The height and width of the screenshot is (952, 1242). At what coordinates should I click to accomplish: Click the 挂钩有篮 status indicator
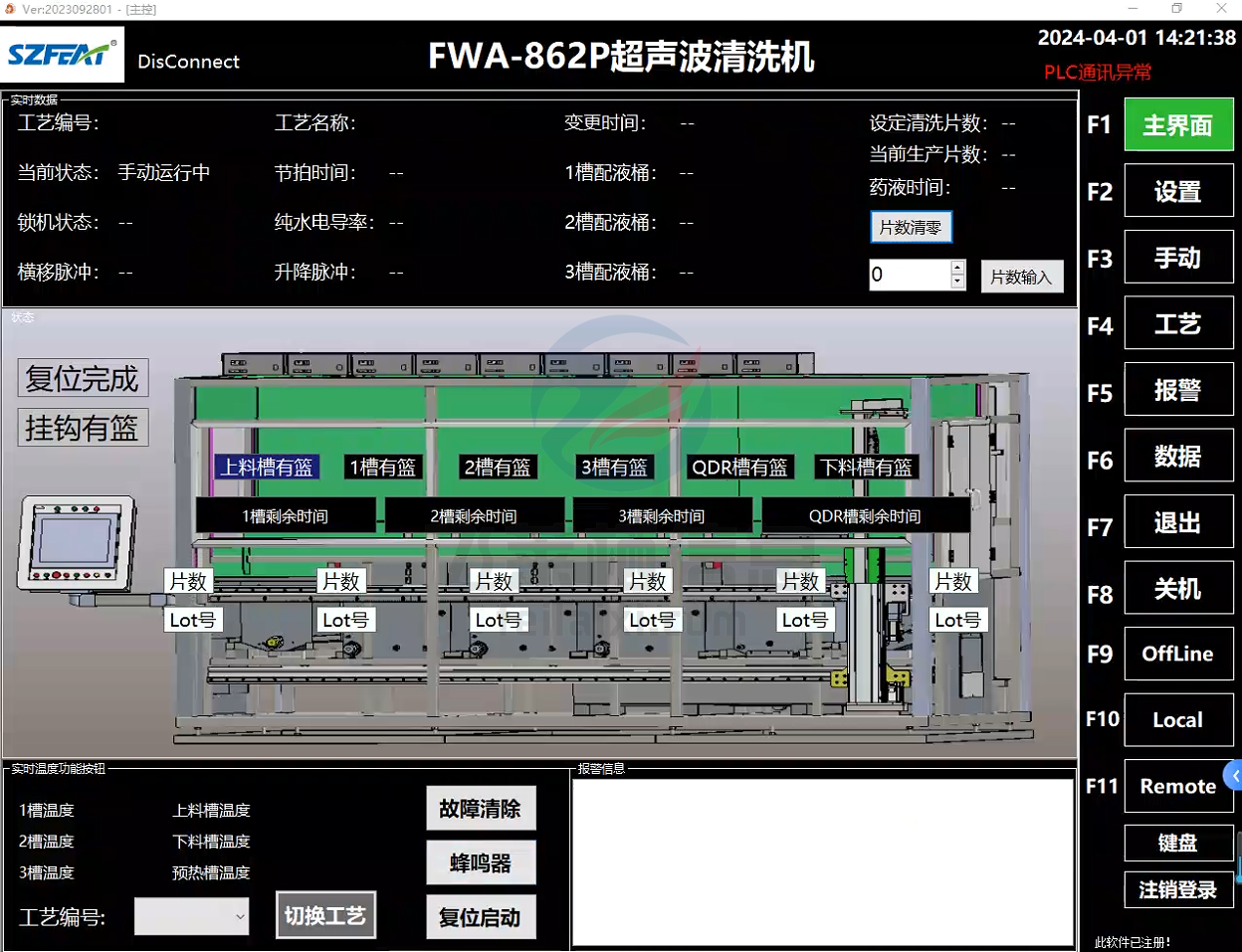click(x=83, y=428)
